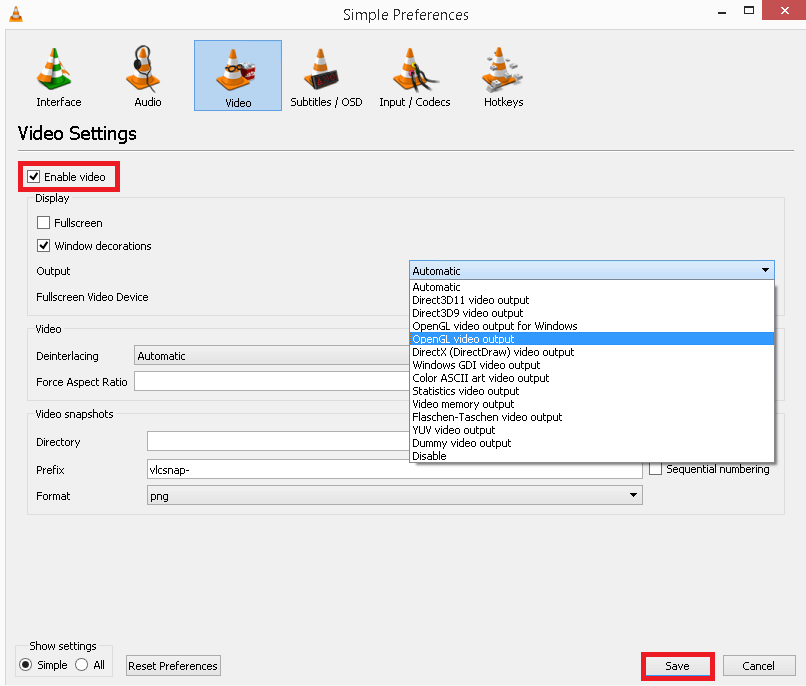
Task: Disable Window decorations
Action: coord(42,246)
